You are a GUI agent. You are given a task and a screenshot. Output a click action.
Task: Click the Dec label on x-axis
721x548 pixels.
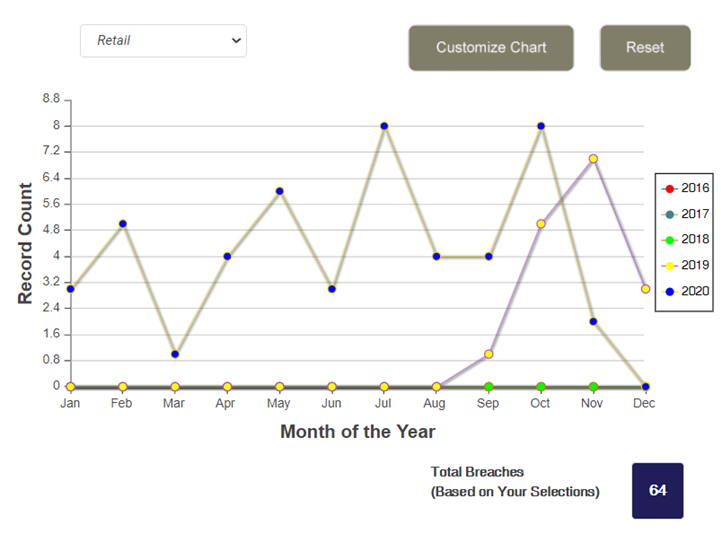(x=644, y=403)
